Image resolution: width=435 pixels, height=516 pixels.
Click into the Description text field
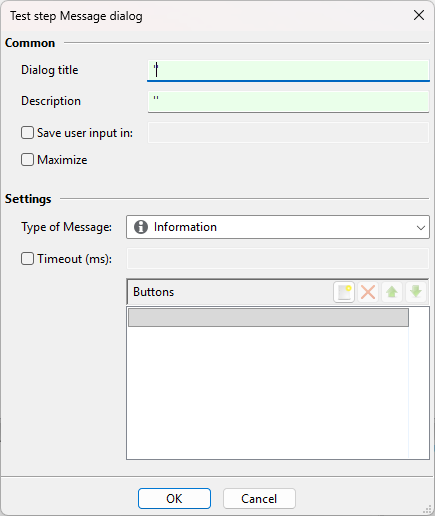[x=288, y=102]
